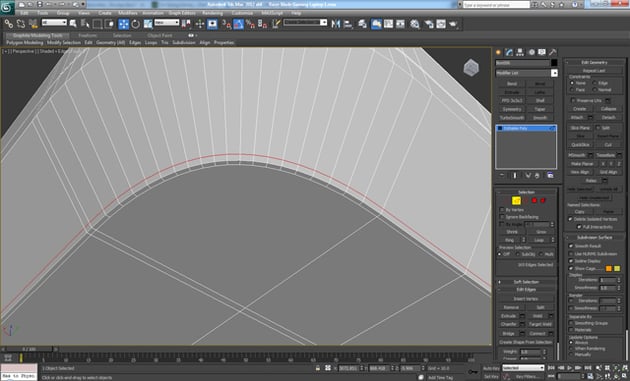Open the Modify command panel tab
Image resolution: width=630 pixels, height=381 pixels.
click(x=509, y=52)
